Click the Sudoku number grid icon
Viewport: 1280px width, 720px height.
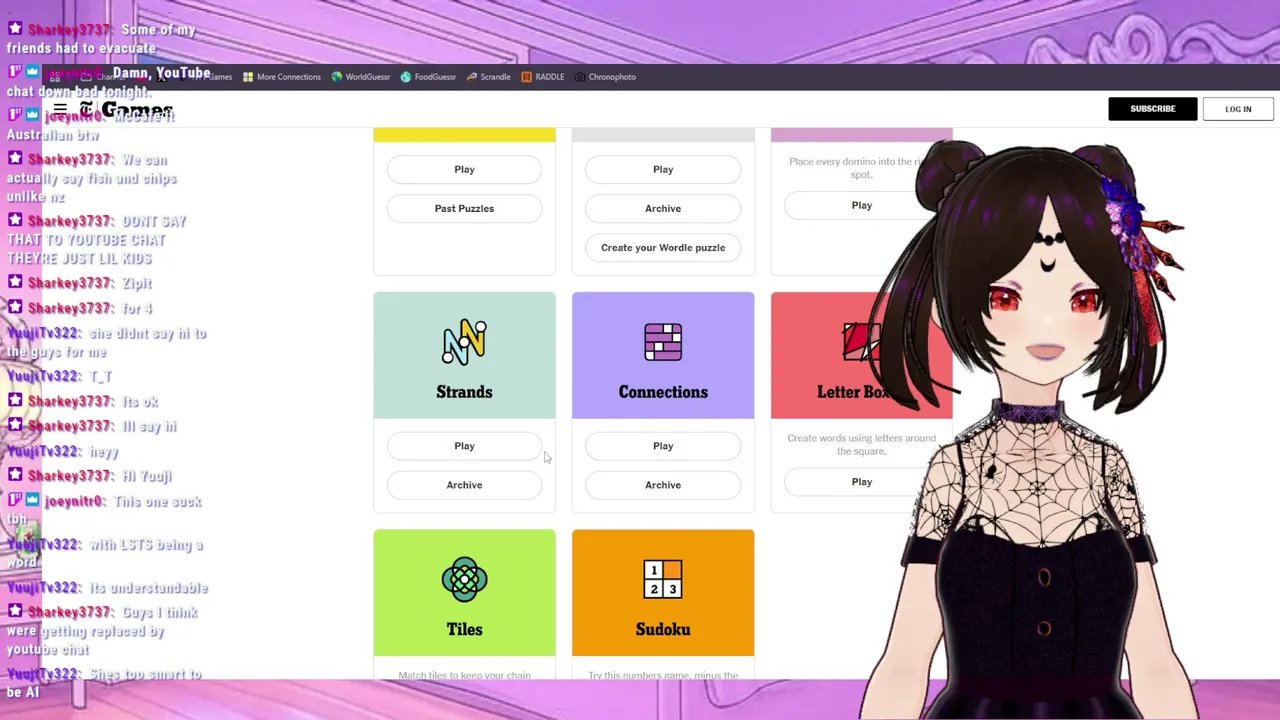coord(663,579)
